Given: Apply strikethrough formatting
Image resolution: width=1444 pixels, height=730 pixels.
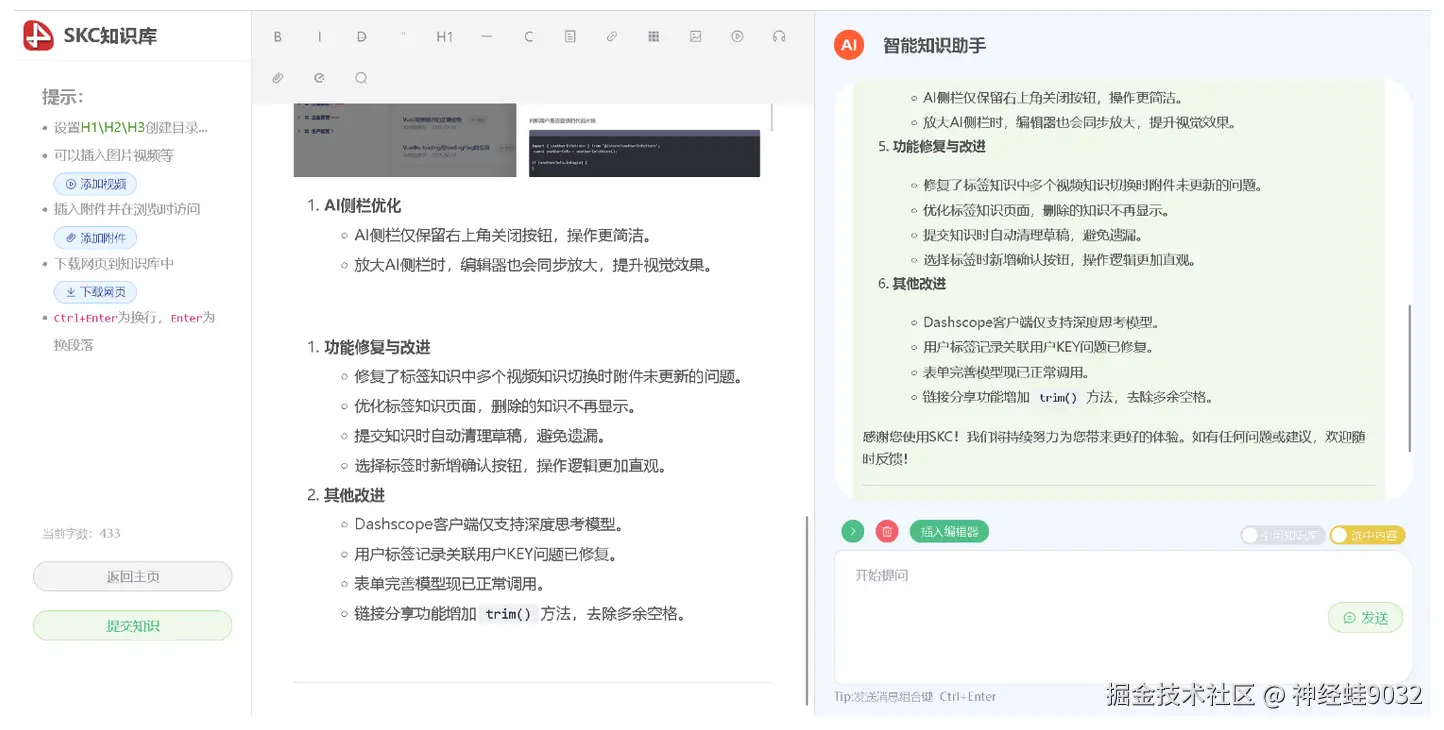Looking at the screenshot, I should pyautogui.click(x=361, y=36).
